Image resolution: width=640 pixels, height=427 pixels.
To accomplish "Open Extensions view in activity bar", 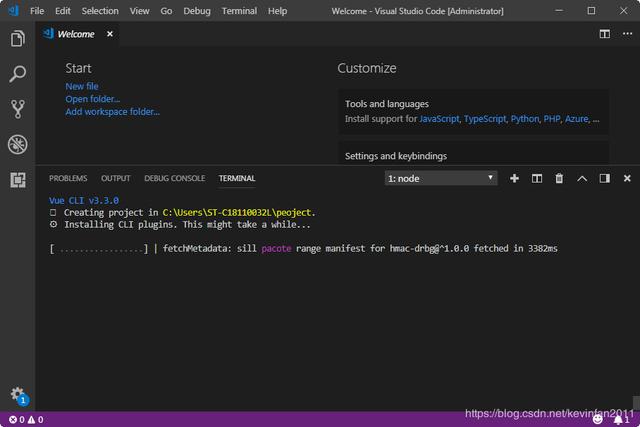I will coord(18,180).
